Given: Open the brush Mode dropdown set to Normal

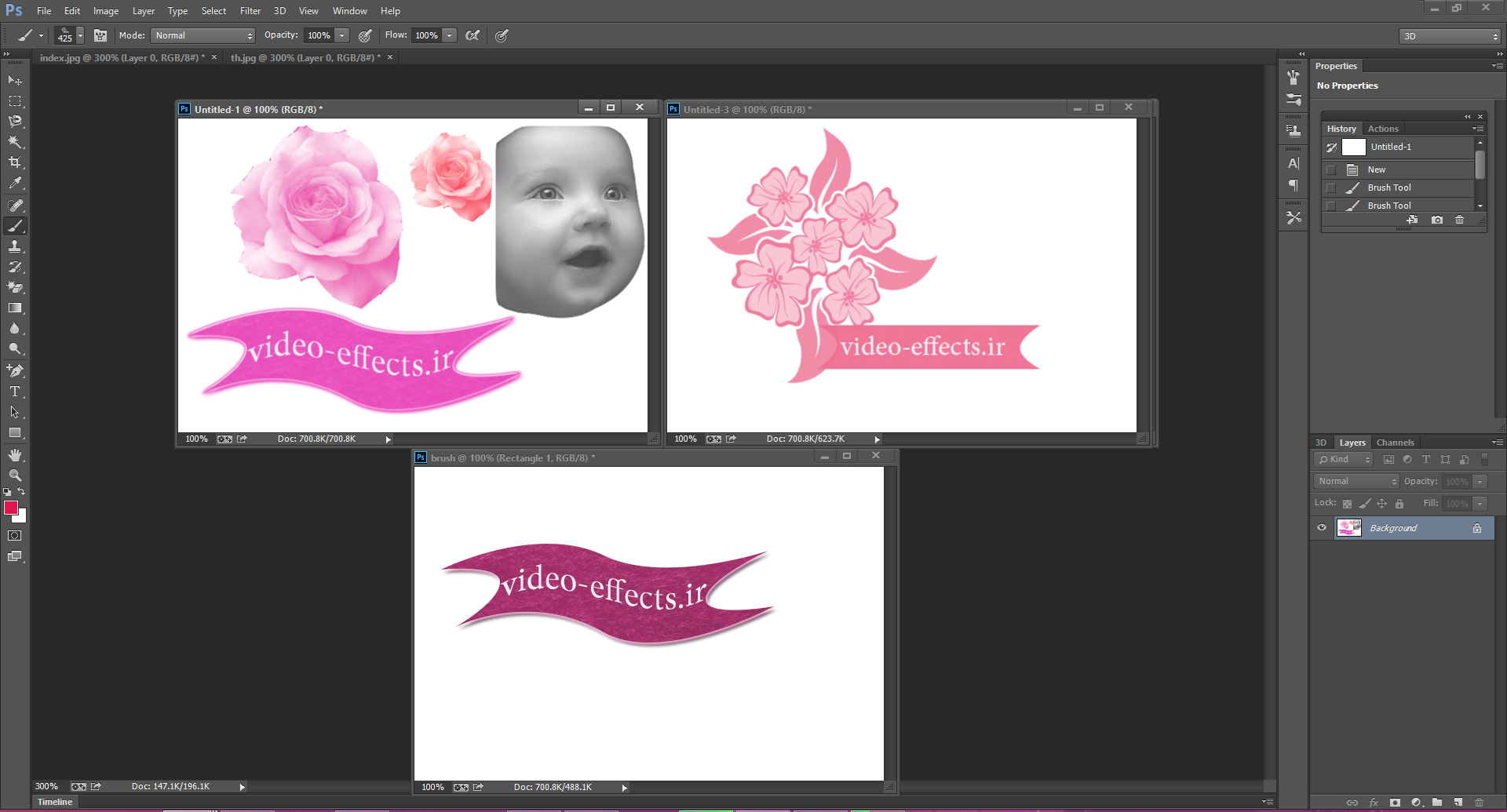Looking at the screenshot, I should (203, 35).
